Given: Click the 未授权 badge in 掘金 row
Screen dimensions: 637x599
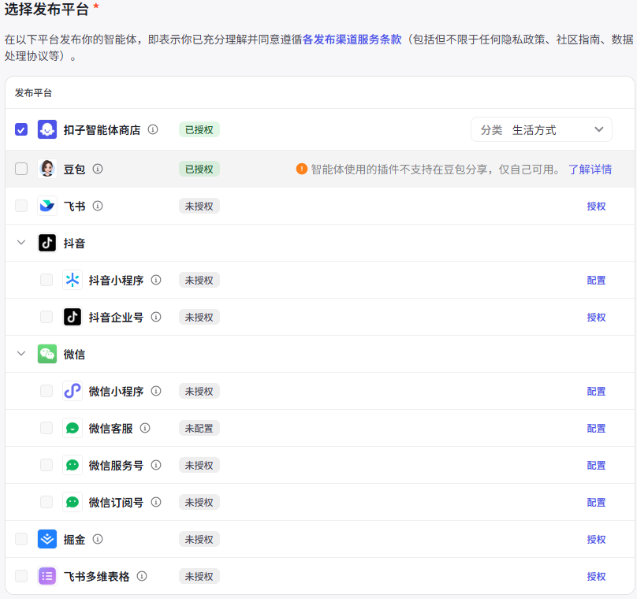Looking at the screenshot, I should pos(199,539).
